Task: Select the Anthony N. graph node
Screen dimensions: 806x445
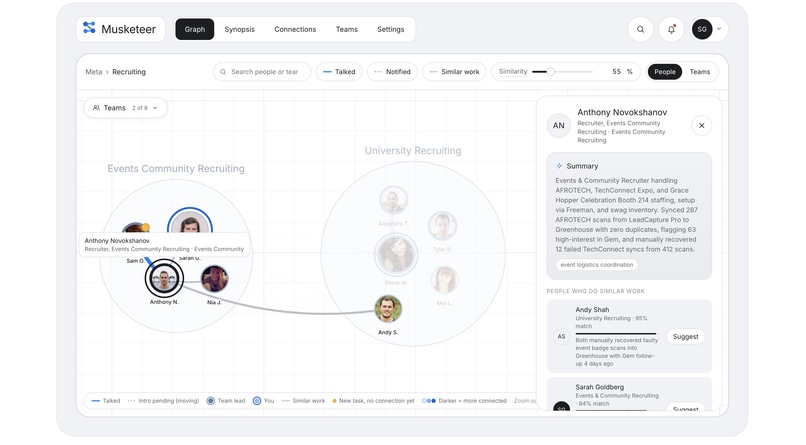Action: coord(164,278)
